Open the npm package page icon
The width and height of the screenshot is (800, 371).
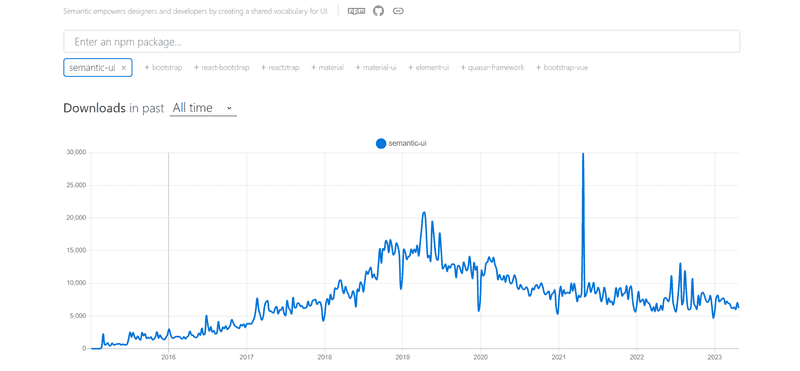coord(356,11)
